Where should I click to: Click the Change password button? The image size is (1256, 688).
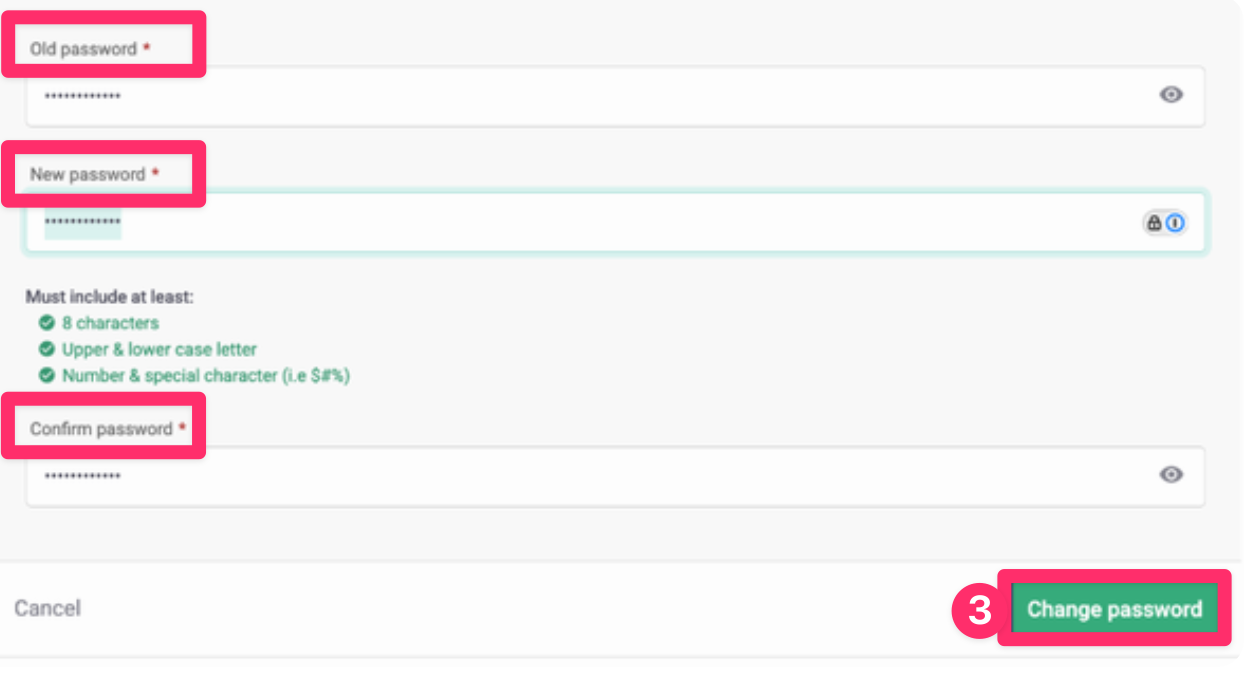click(x=1114, y=608)
